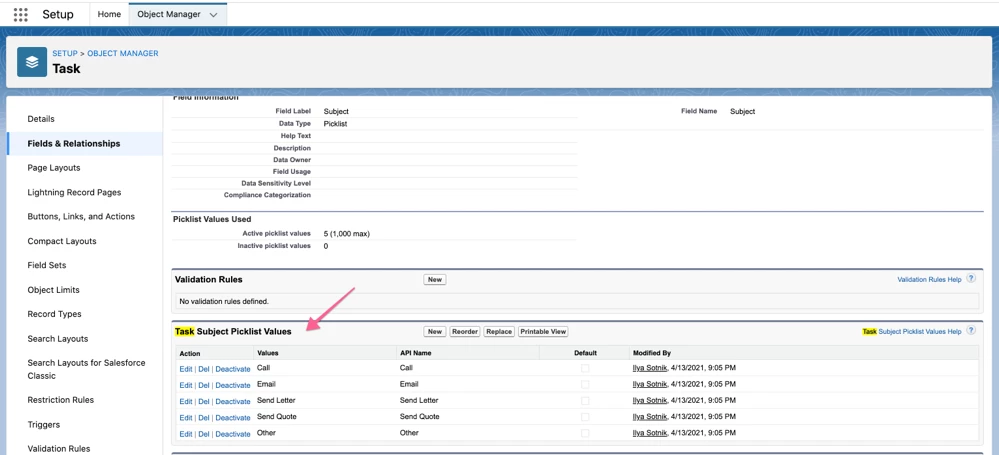Click the Modified By column header
This screenshot has width=999, height=455.
(x=652, y=352)
